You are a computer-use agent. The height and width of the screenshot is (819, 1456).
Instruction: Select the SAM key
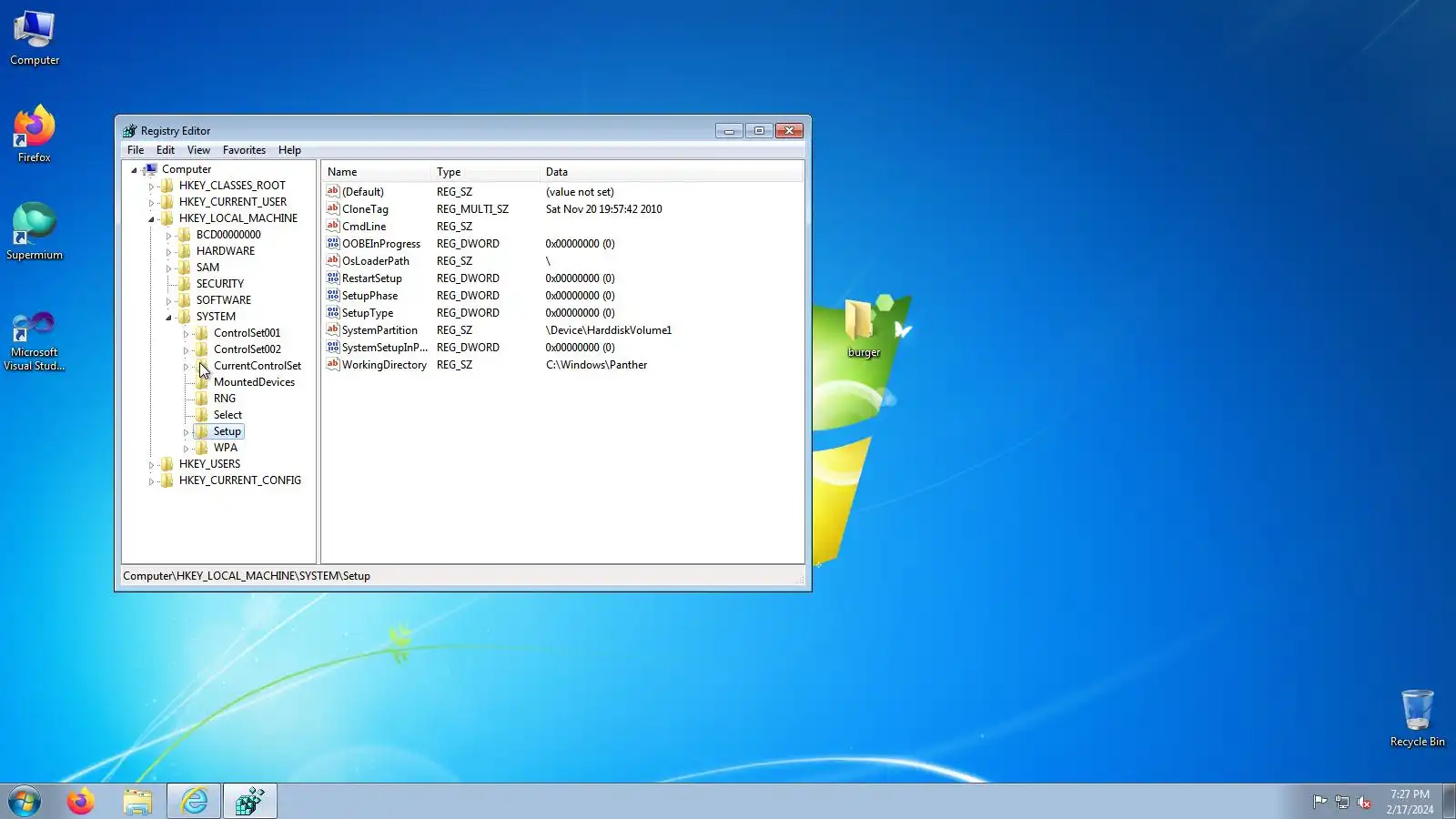coord(207,268)
